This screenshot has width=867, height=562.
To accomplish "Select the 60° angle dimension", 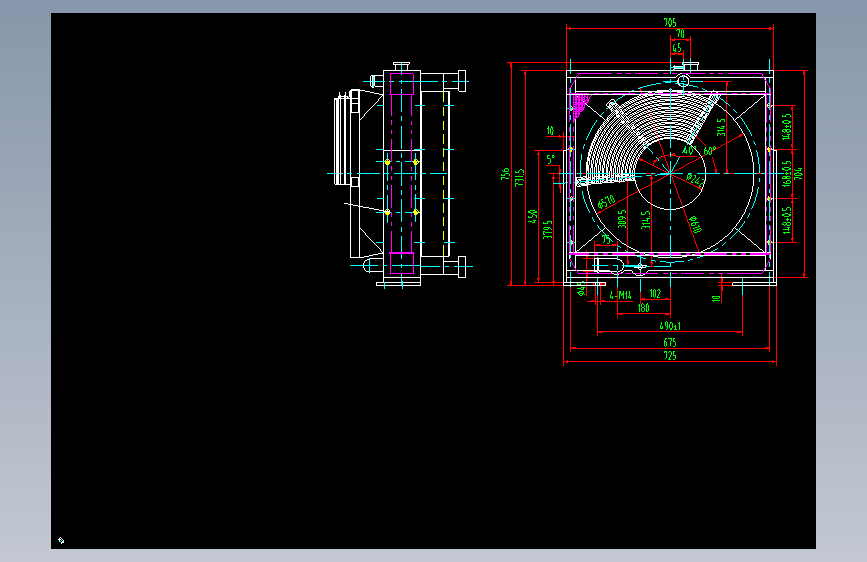I will pos(709,151).
